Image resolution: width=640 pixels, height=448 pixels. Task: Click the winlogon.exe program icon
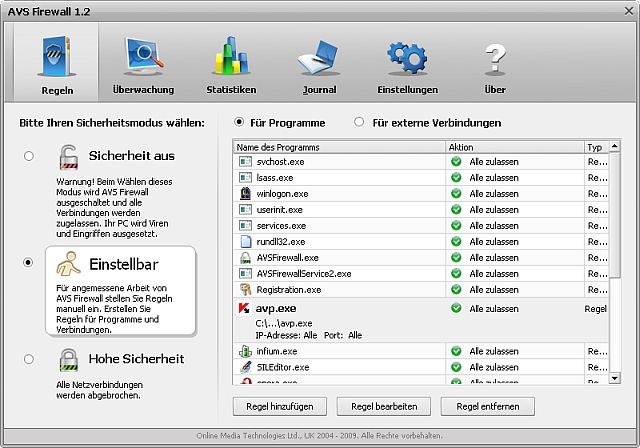(245, 193)
